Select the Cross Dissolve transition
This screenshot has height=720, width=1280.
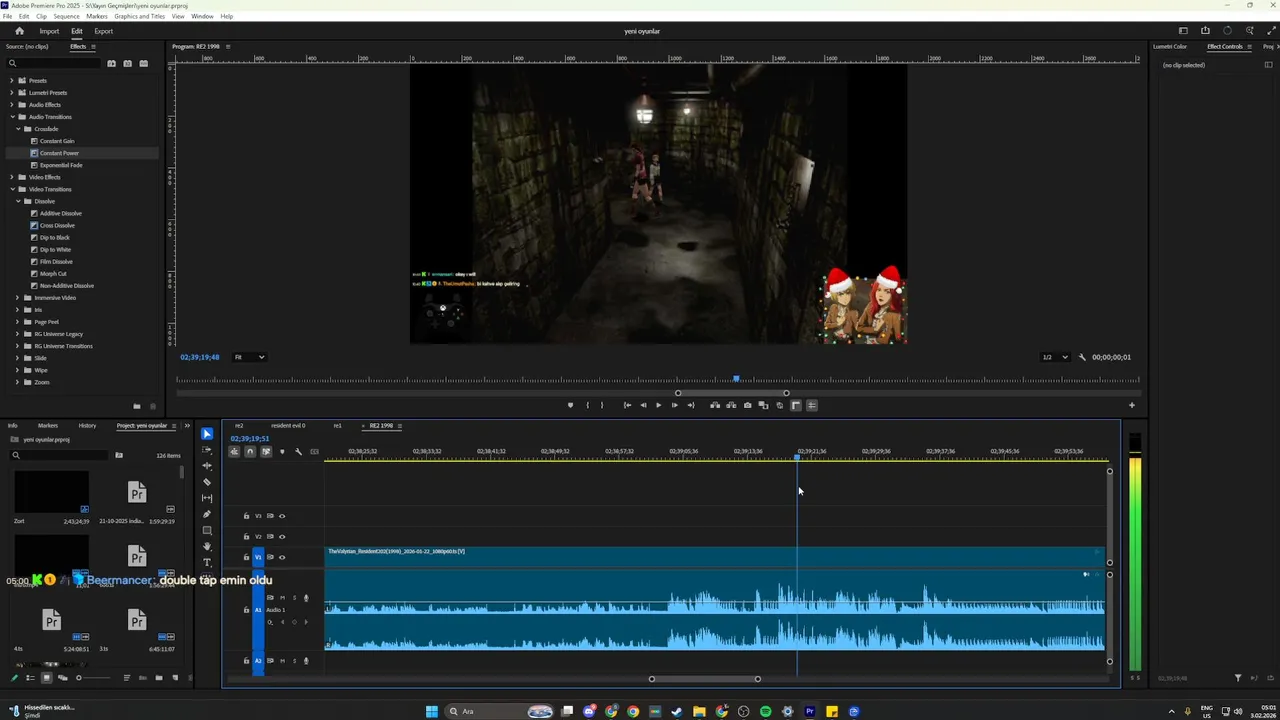point(57,225)
